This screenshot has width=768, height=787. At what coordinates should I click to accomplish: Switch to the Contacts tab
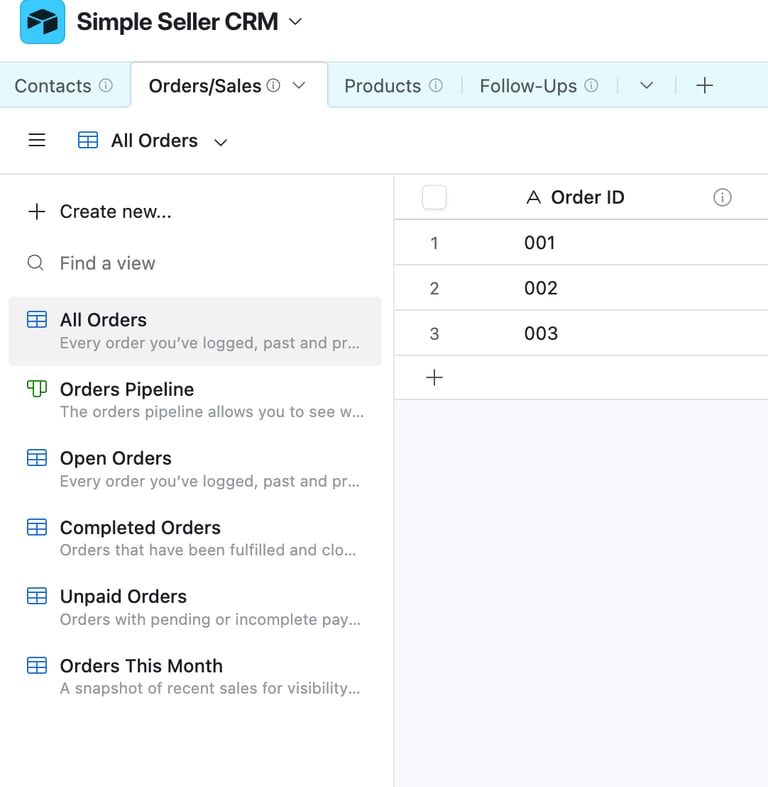(x=53, y=86)
